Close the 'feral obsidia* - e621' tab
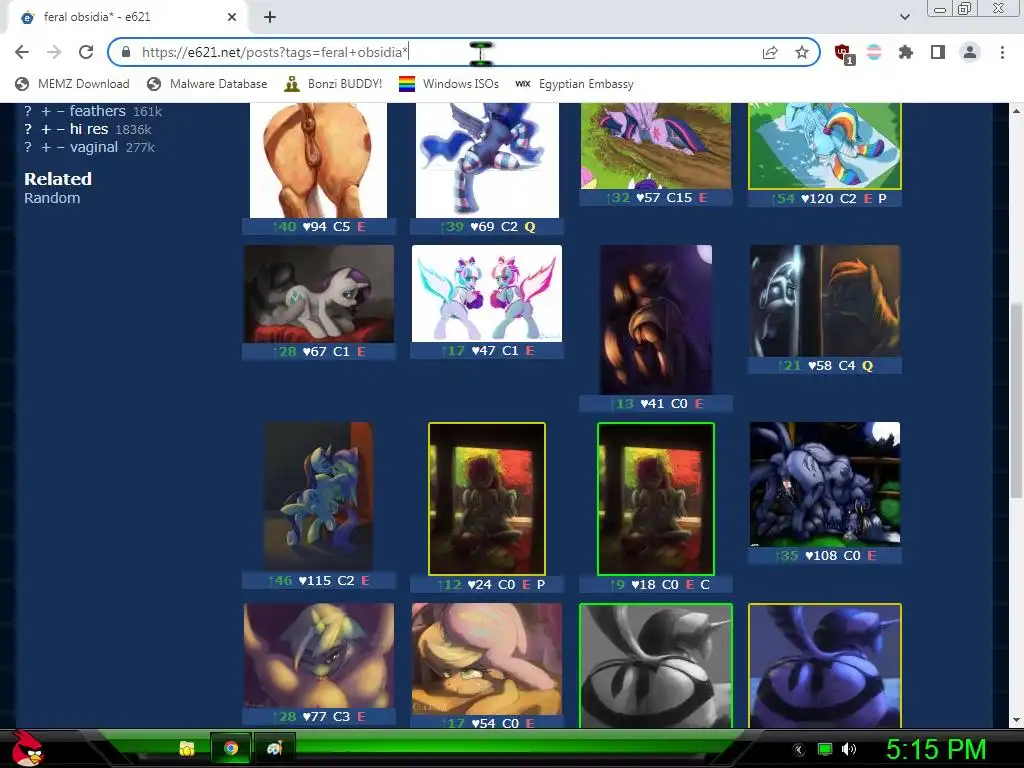This screenshot has width=1024, height=768. [232, 18]
